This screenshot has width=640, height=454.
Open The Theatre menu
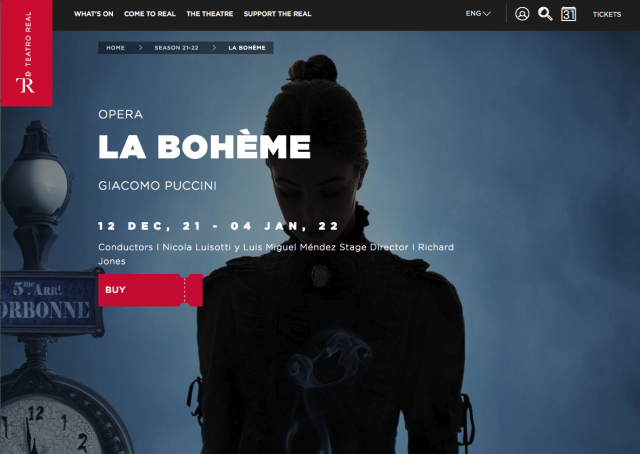point(210,14)
